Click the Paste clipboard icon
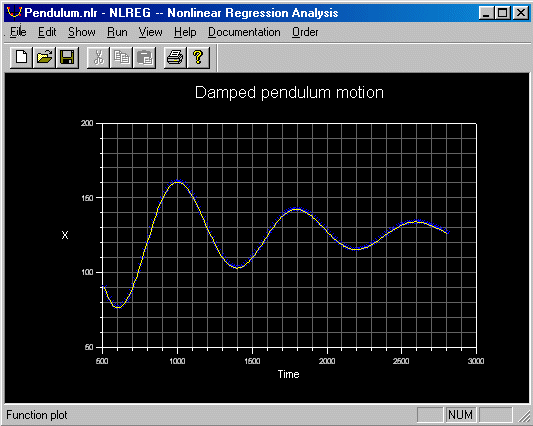Viewport: 533px width, 426px height. pyautogui.click(x=144, y=57)
